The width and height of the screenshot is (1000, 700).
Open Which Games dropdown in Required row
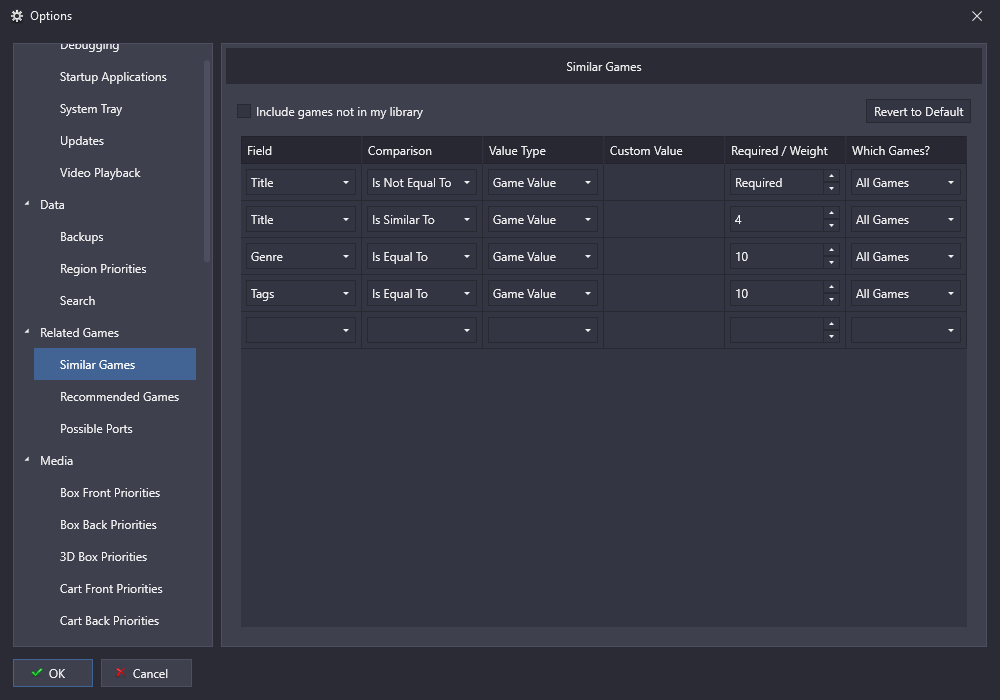(906, 182)
